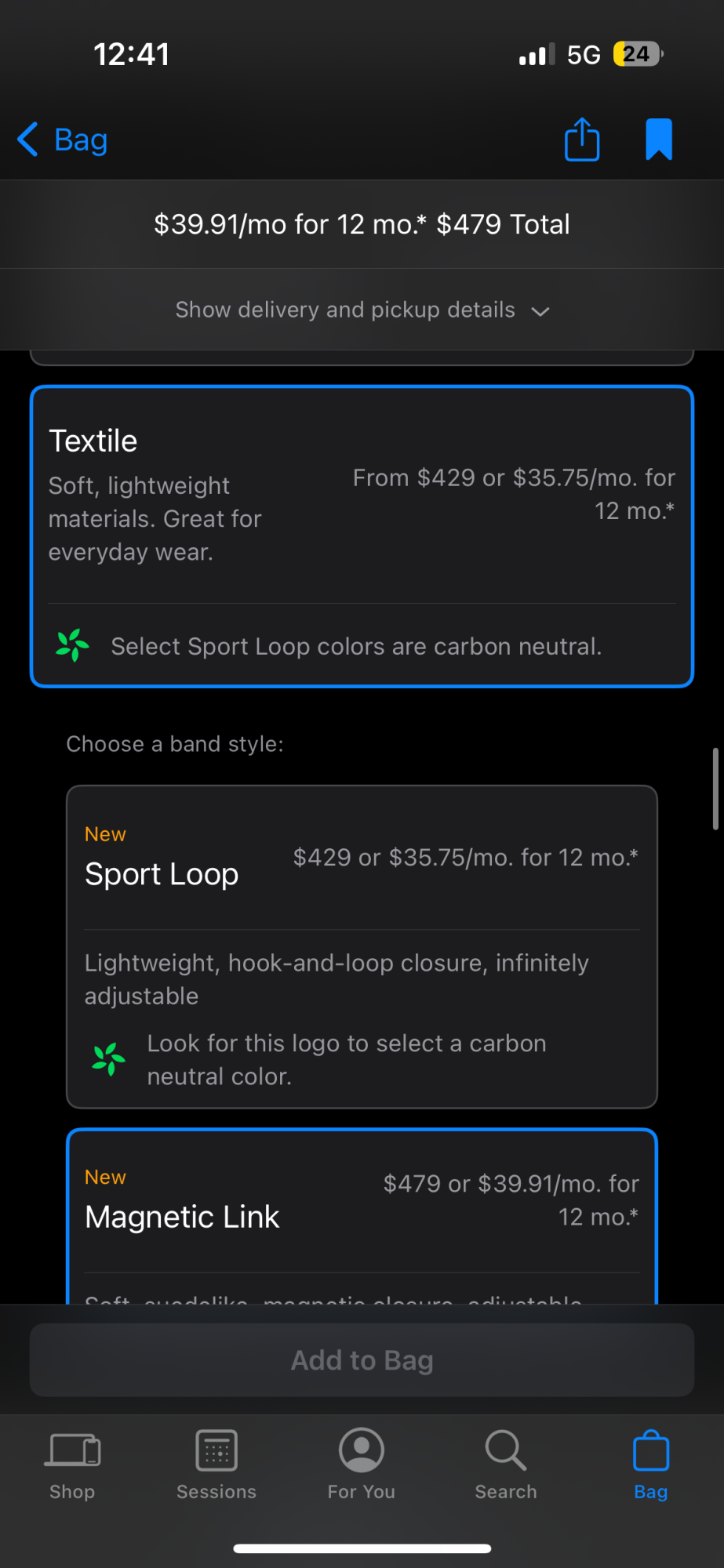Select the Textile material option

(362, 536)
